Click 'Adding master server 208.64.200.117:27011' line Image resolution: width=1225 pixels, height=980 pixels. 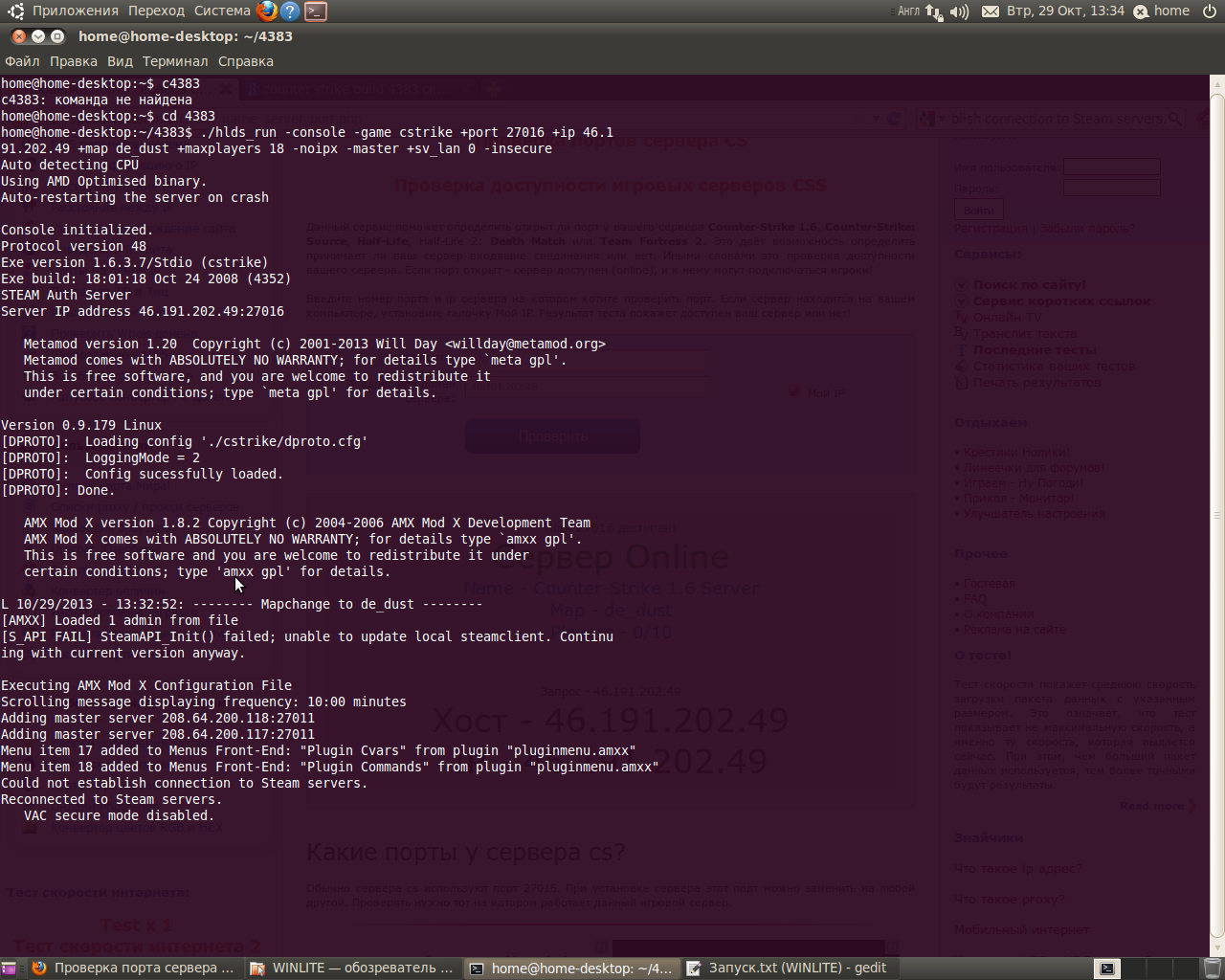tap(158, 734)
